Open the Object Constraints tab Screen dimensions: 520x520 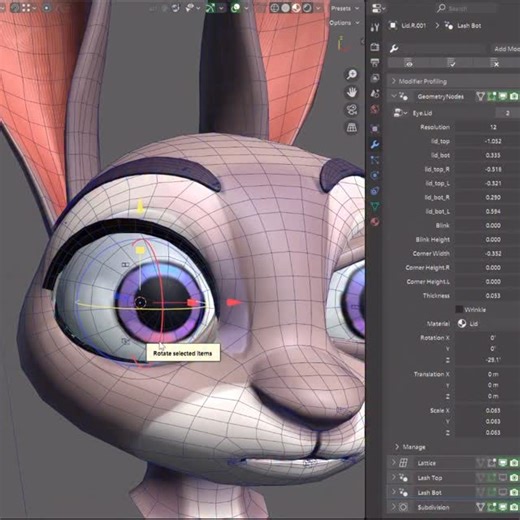point(375,191)
